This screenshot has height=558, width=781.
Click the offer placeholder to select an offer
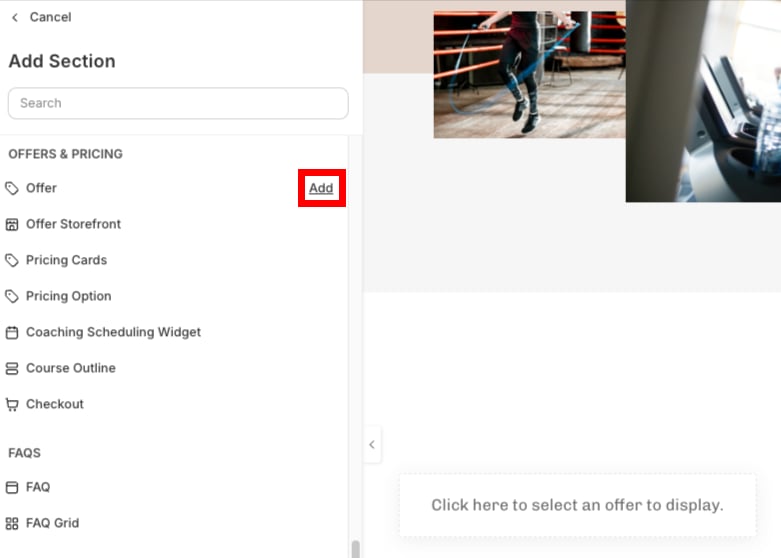pos(577,505)
